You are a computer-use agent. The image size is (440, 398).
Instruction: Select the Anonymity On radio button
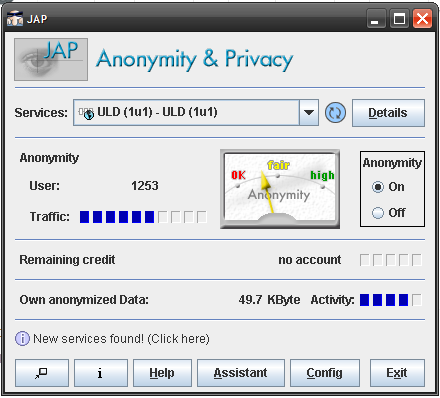click(378, 187)
